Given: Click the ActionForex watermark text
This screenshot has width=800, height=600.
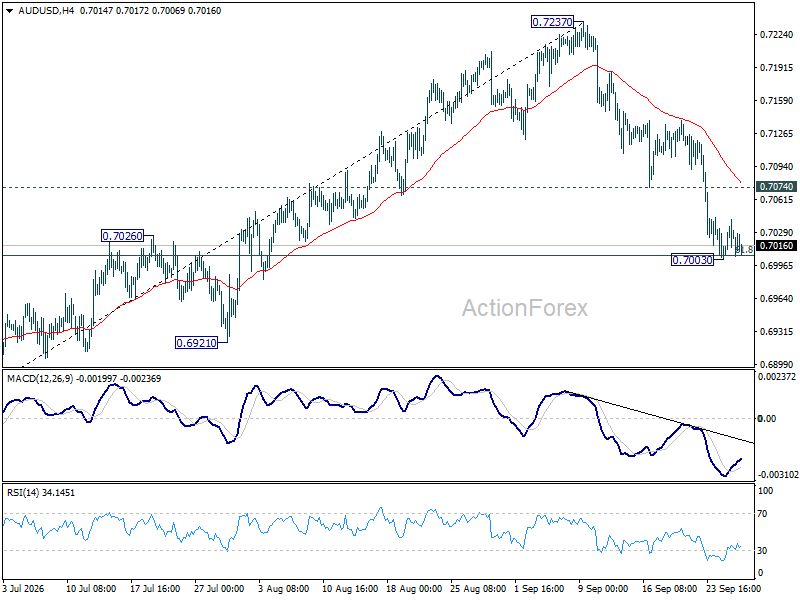Looking at the screenshot, I should tap(524, 308).
